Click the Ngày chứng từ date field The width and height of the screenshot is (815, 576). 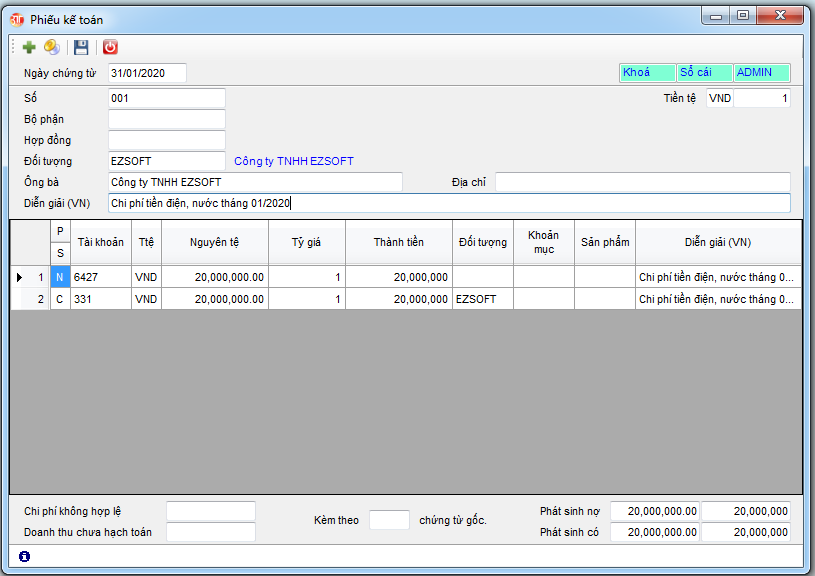tap(147, 73)
